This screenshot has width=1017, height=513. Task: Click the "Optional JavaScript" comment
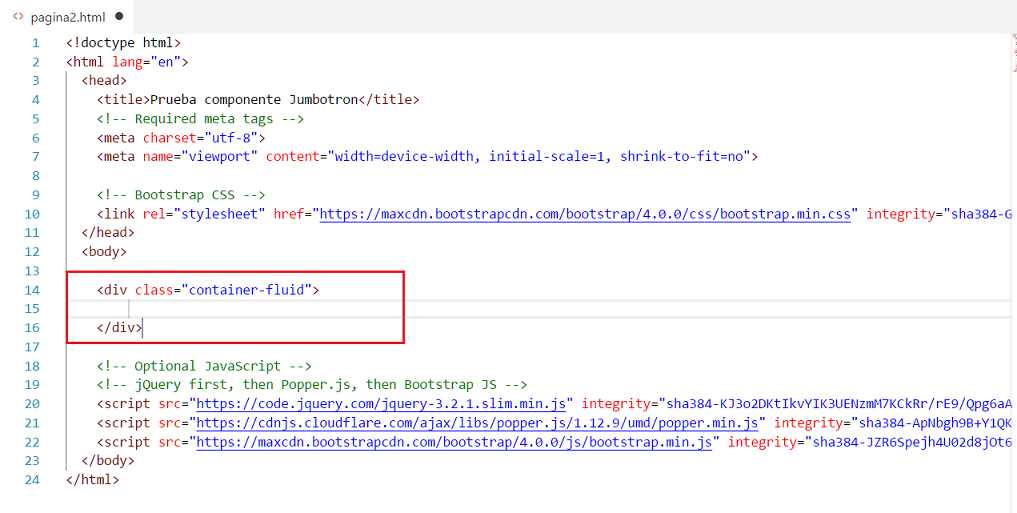click(204, 366)
